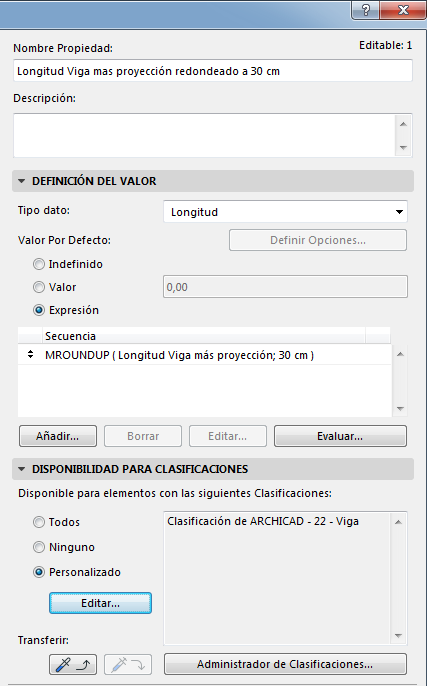This screenshot has width=427, height=686.
Task: Select Clasificación de ARCHICAD - 22 - Viga
Action: (263, 521)
